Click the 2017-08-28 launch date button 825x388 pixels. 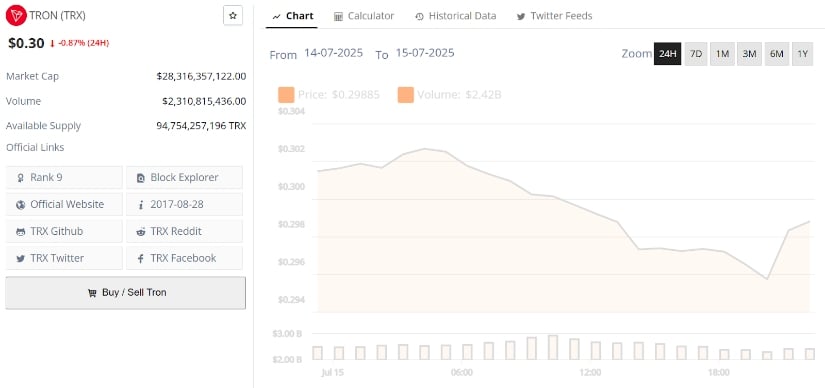coord(184,204)
